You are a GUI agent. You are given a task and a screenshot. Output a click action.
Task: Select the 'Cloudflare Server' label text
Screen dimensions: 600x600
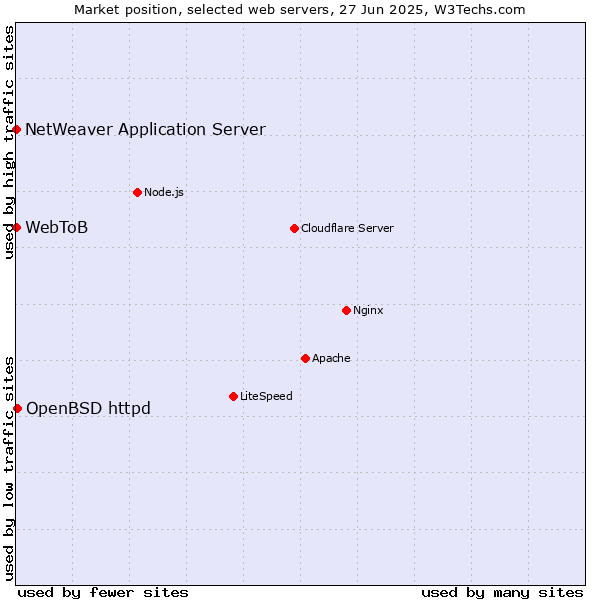click(x=347, y=228)
